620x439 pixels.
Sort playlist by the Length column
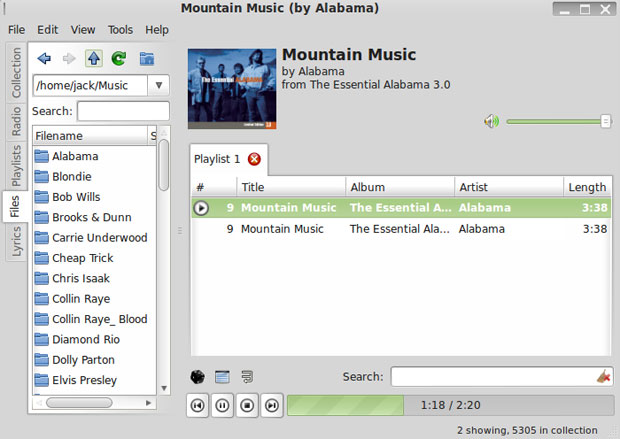tap(588, 187)
